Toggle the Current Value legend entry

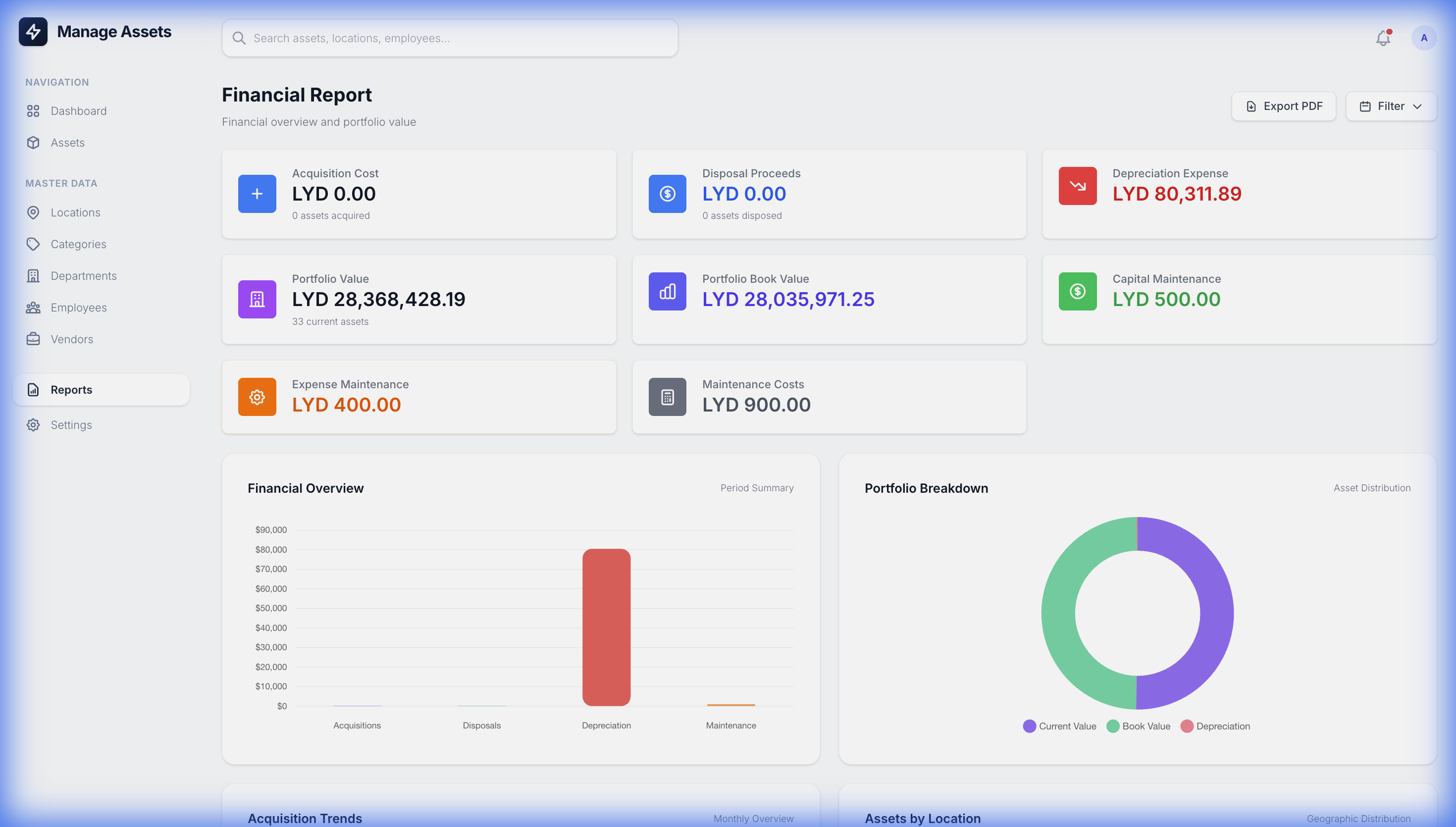[1059, 726]
